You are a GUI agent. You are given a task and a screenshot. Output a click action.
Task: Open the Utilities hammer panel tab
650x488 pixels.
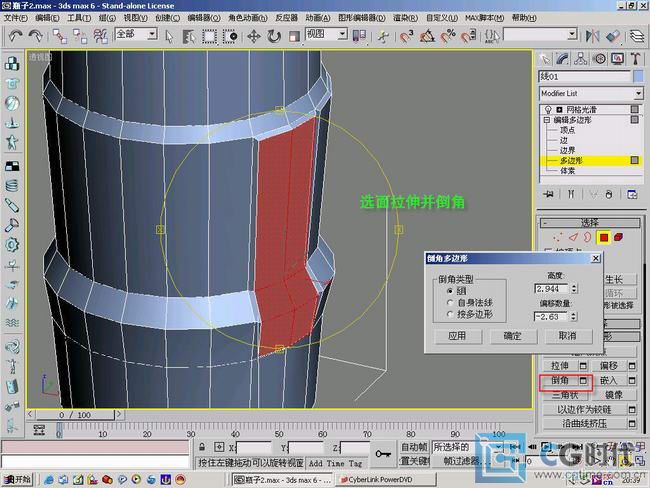pyautogui.click(x=635, y=59)
